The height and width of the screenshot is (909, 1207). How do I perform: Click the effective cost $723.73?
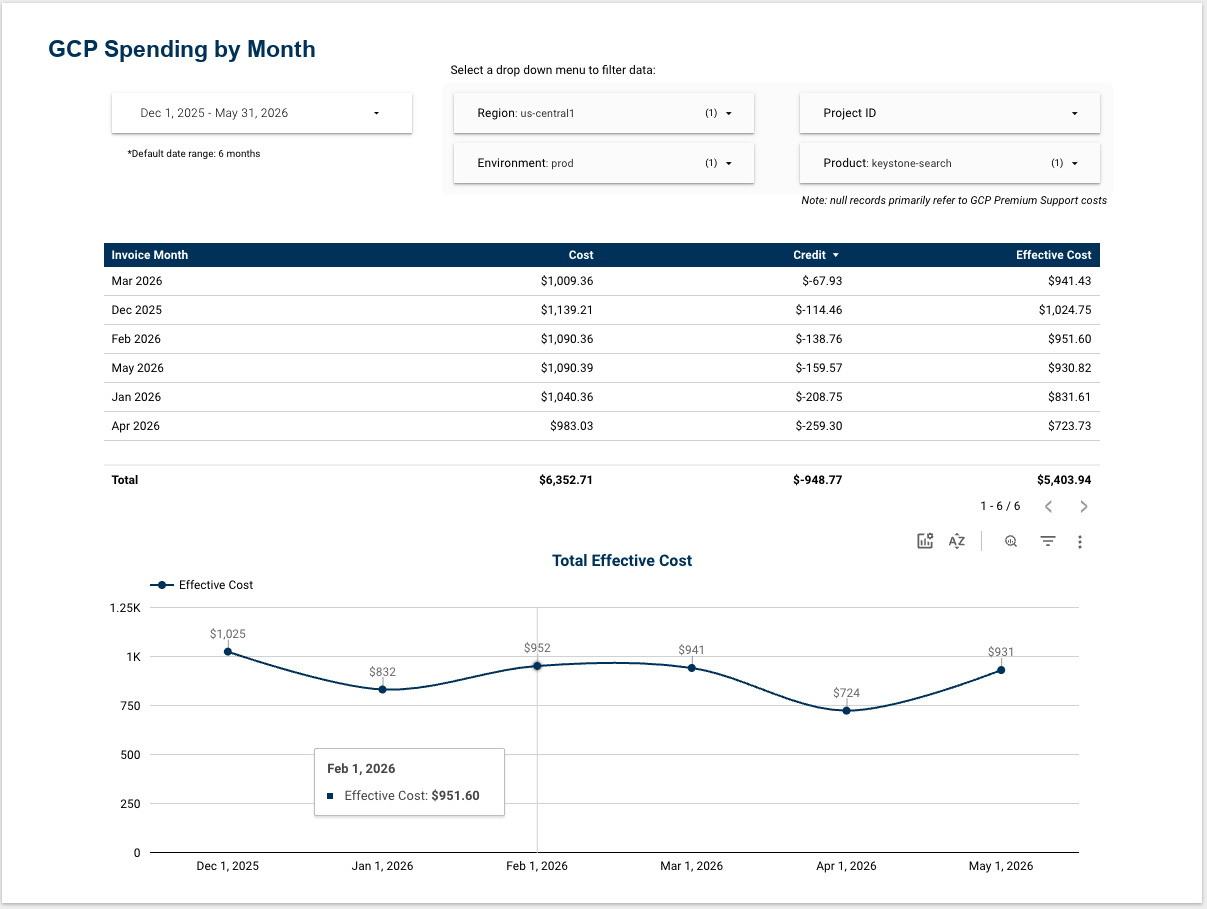(1070, 426)
